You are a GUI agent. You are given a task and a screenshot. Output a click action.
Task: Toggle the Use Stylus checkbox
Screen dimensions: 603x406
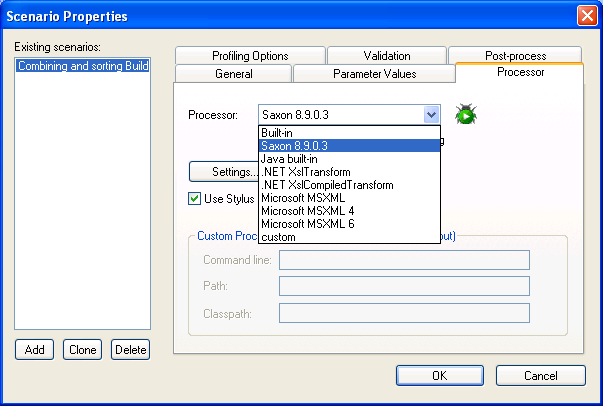pyautogui.click(x=195, y=198)
